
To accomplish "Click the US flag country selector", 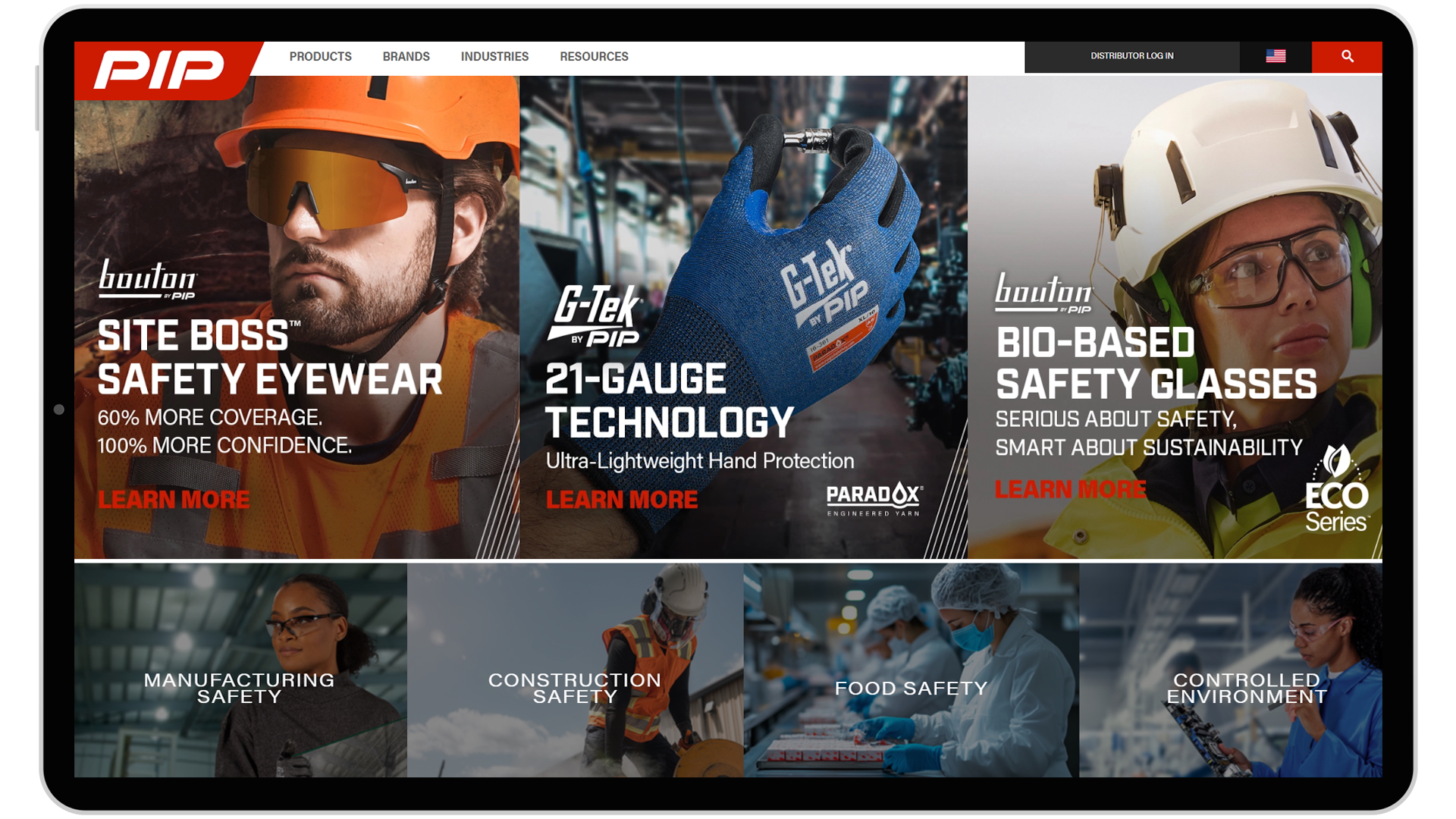I will coord(1276,56).
